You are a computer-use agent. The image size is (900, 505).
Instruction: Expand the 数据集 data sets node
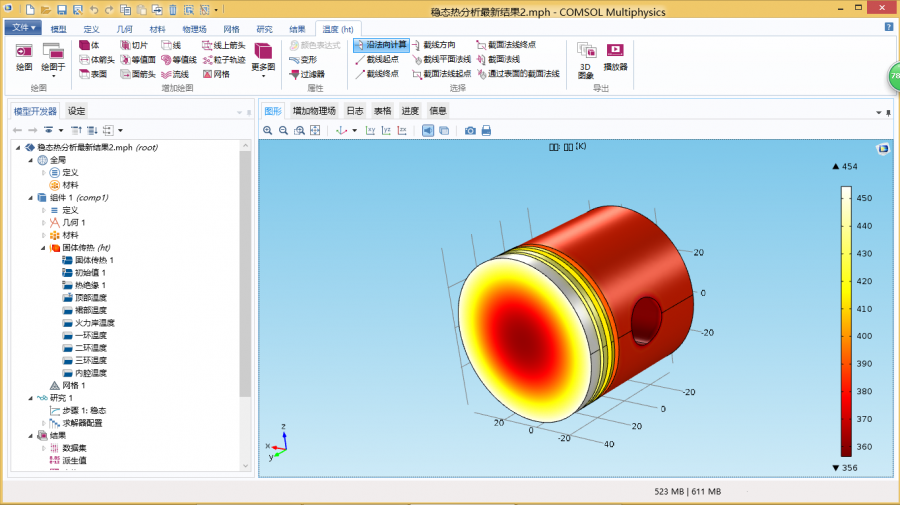[x=44, y=448]
